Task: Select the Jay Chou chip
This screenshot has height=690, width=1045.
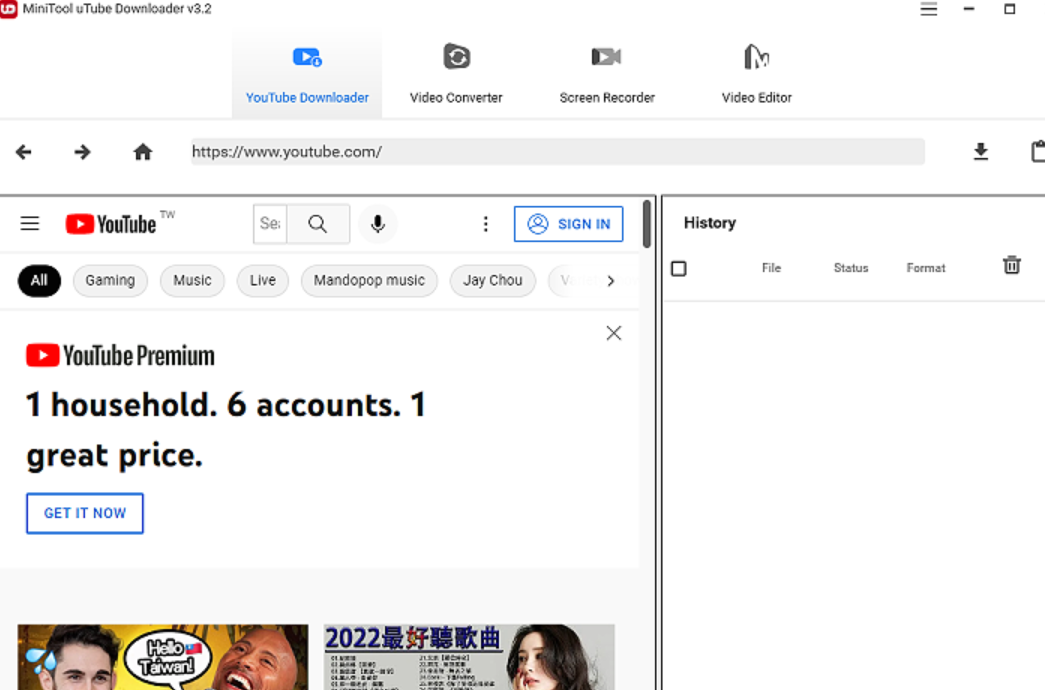Action: coord(493,281)
